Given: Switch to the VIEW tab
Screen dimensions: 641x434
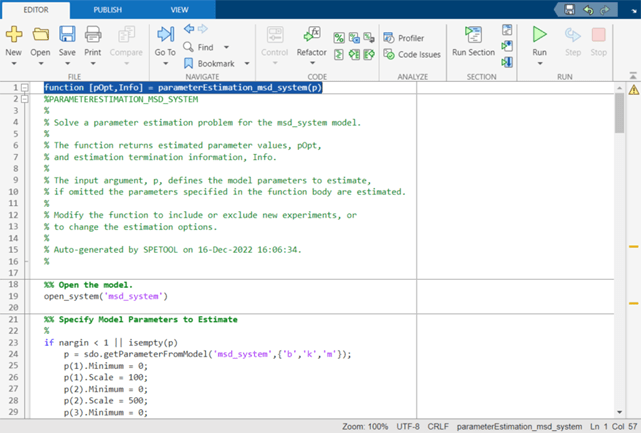Looking at the screenshot, I should click(x=179, y=8).
